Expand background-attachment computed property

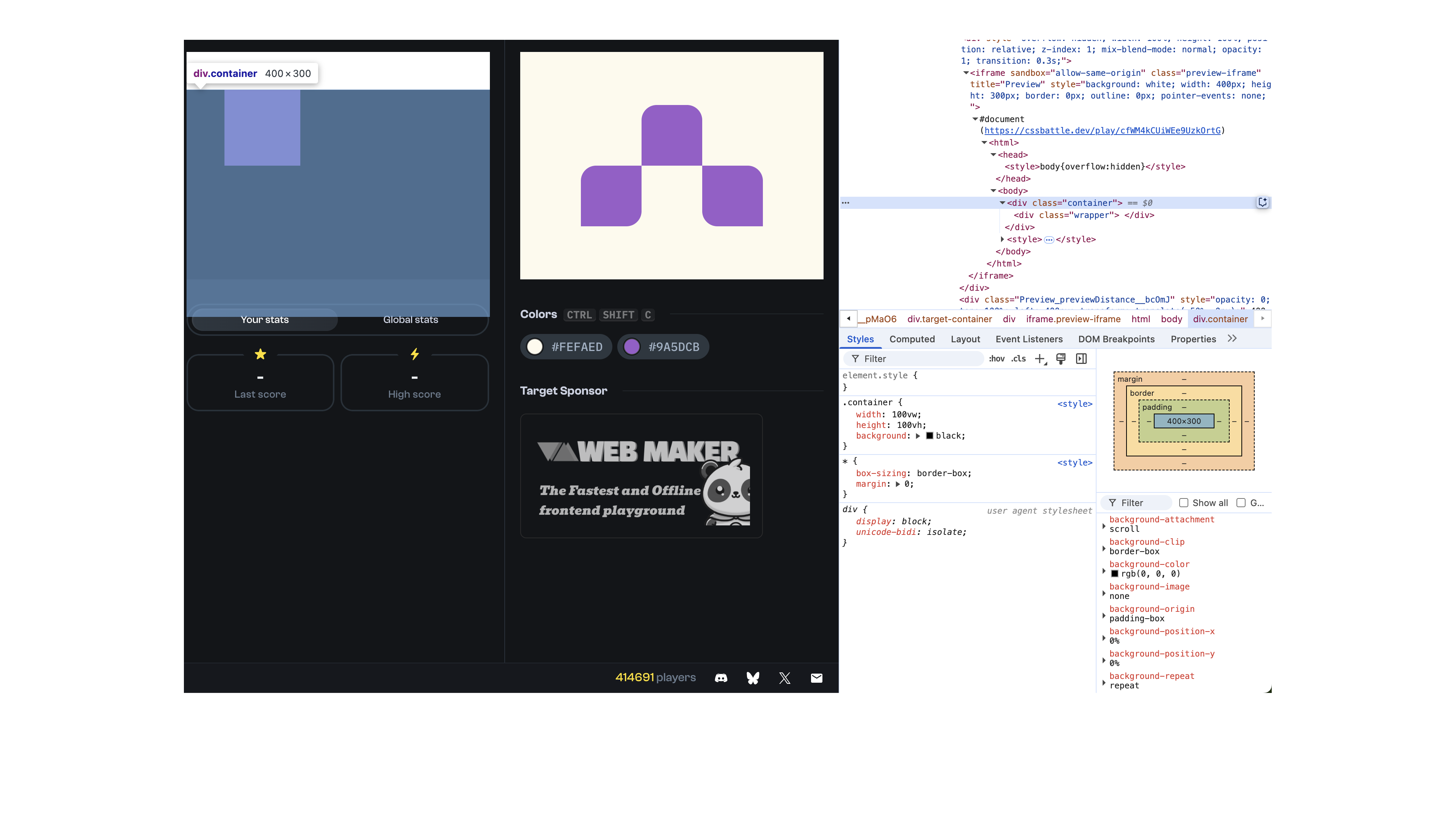click(1104, 526)
